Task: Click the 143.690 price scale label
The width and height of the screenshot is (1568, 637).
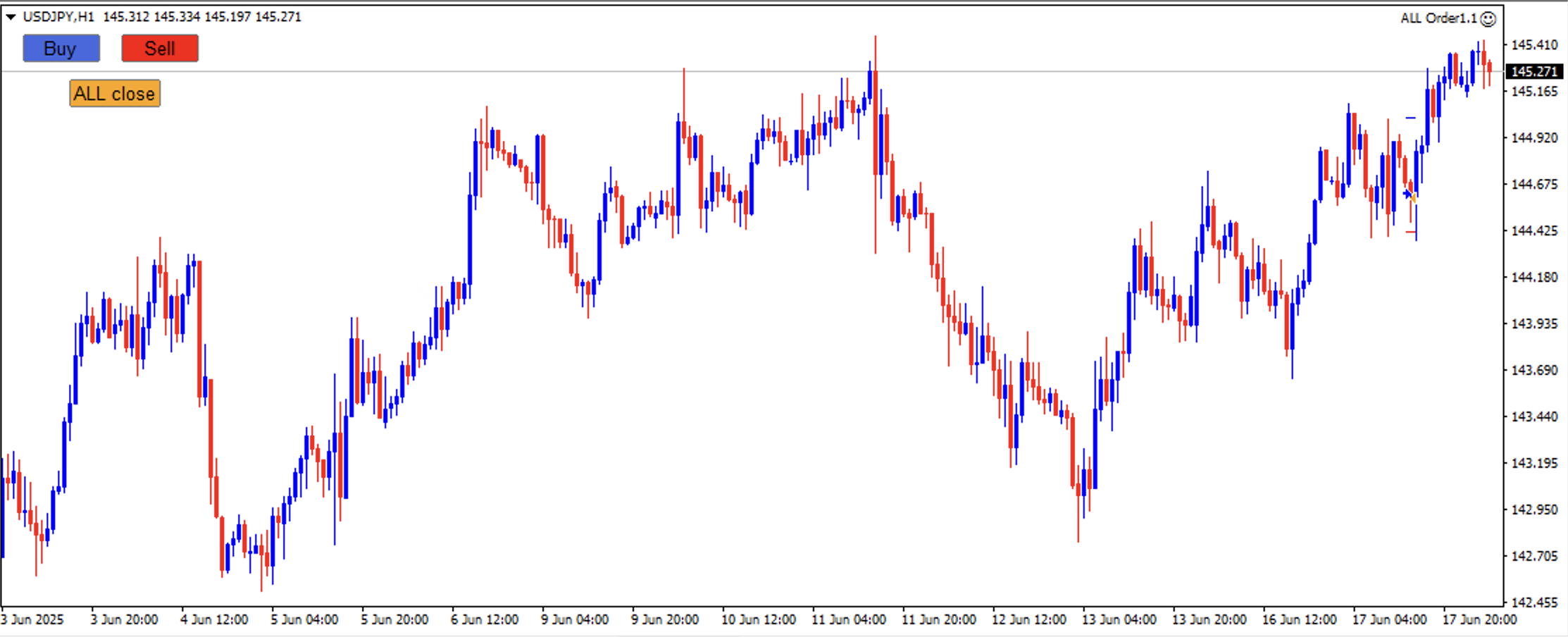Action: tap(1534, 371)
